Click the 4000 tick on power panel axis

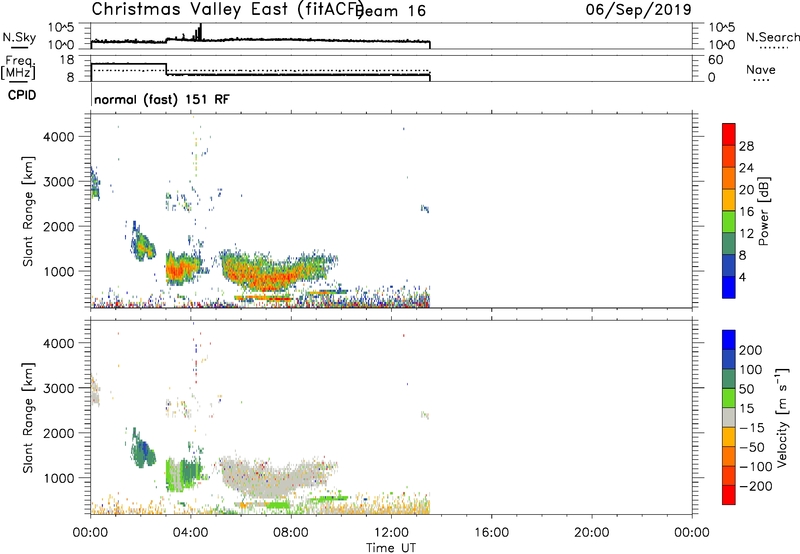point(59,137)
